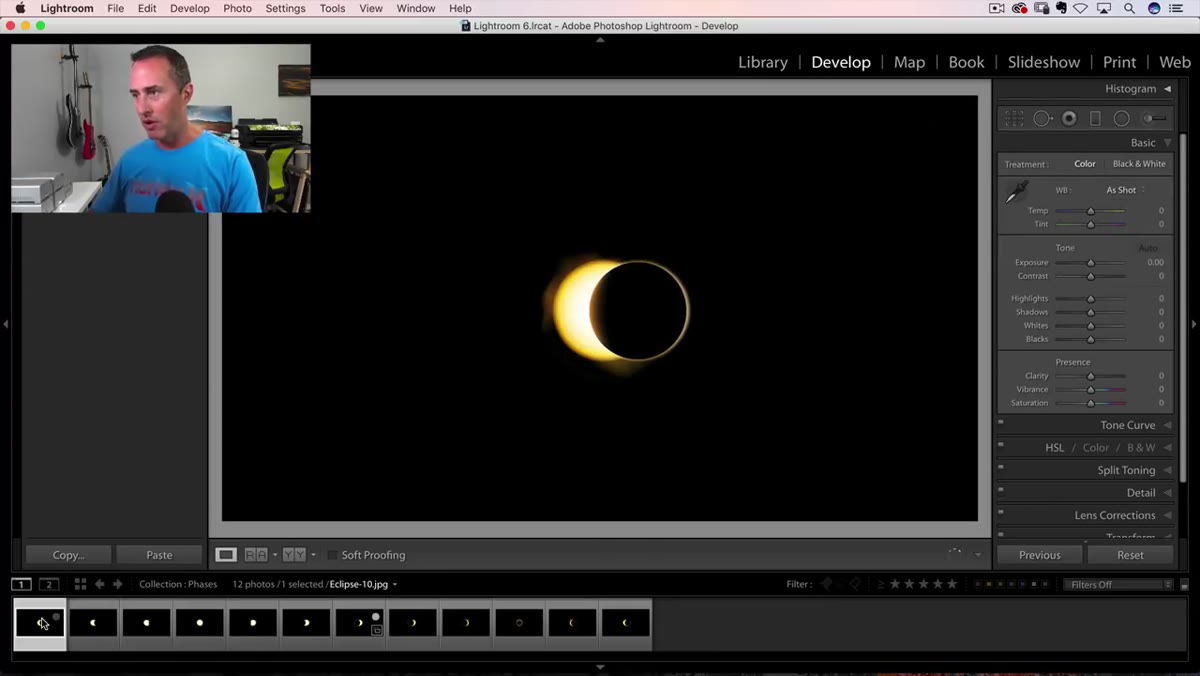Click Auto tone button
The width and height of the screenshot is (1200, 676).
click(1148, 248)
